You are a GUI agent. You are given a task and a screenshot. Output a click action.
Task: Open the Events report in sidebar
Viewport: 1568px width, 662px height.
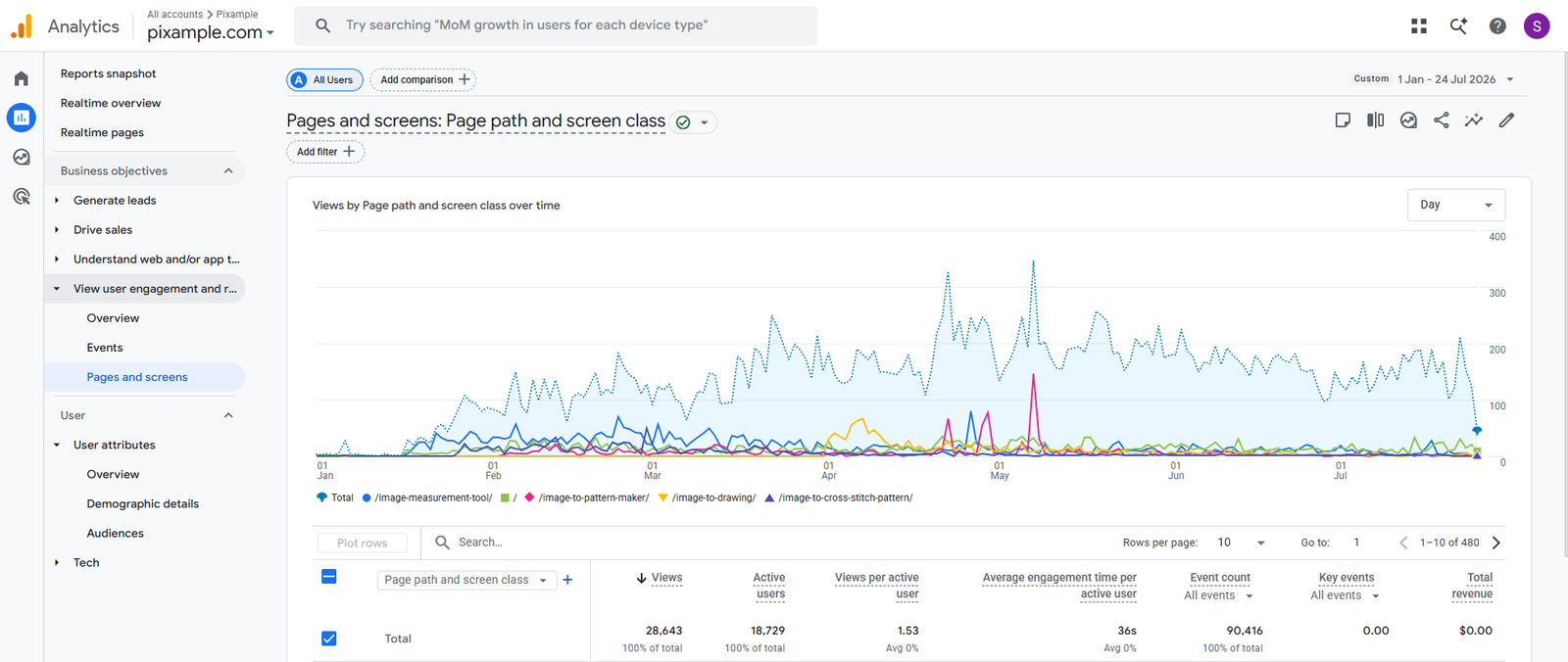pyautogui.click(x=105, y=348)
